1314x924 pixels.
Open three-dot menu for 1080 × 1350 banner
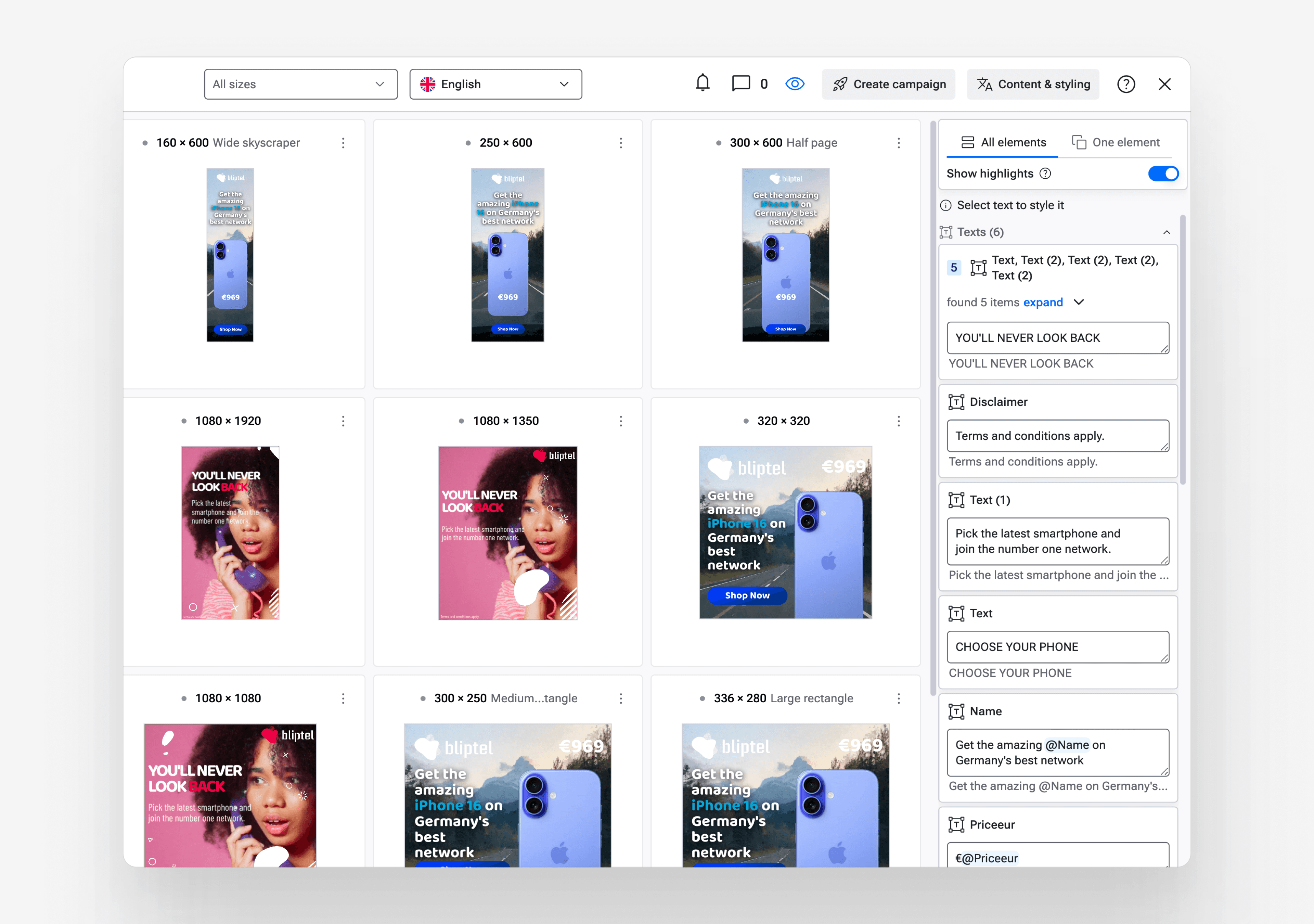[x=620, y=421]
